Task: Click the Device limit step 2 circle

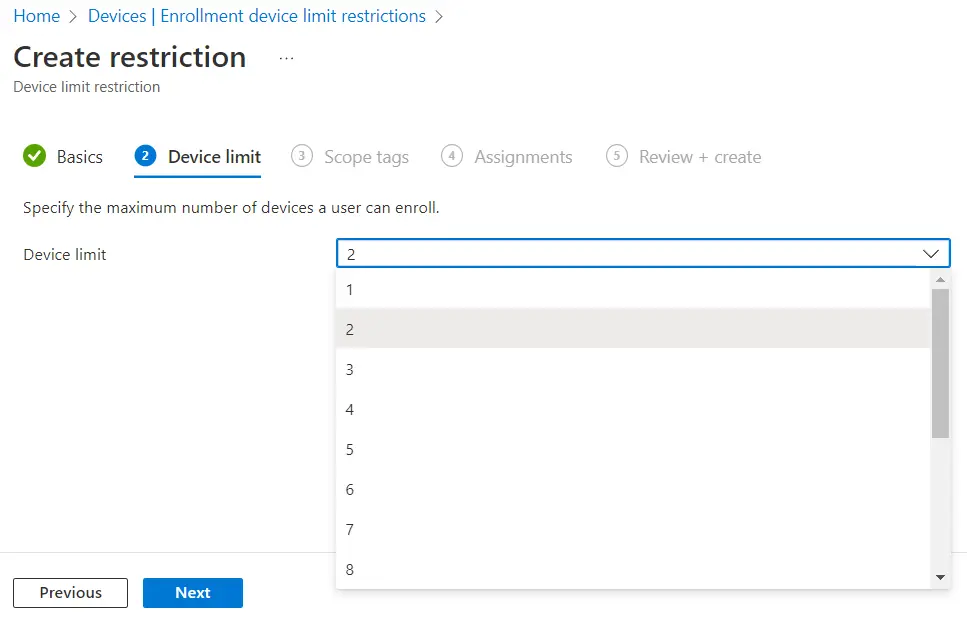Action: 146,156
